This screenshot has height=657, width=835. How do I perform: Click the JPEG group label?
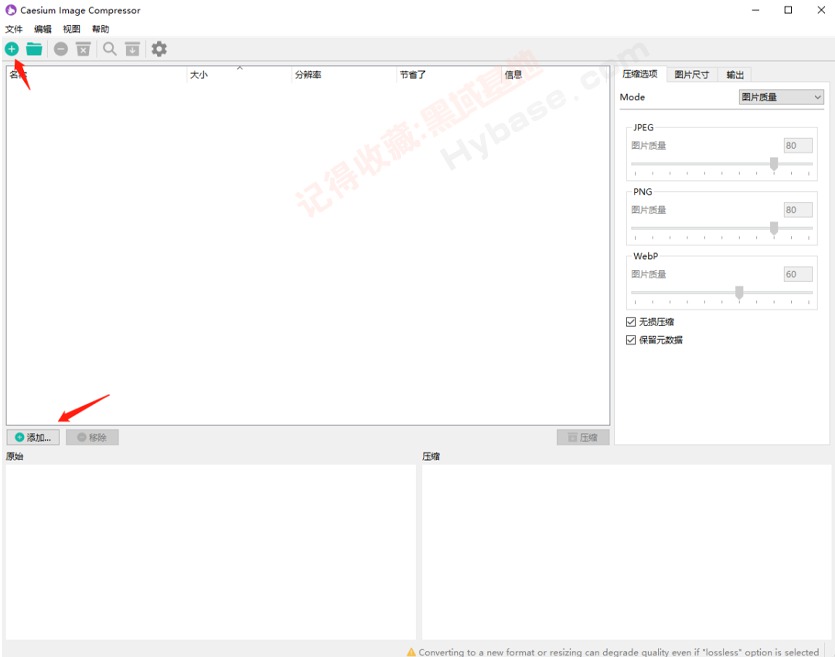(643, 127)
